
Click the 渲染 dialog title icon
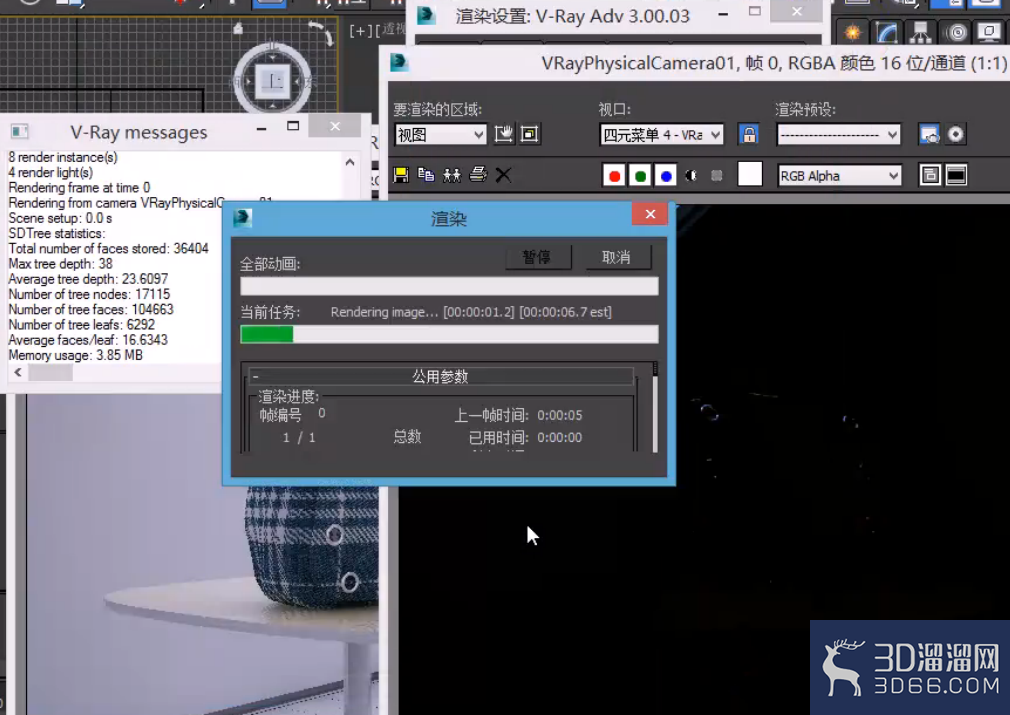[x=243, y=218]
